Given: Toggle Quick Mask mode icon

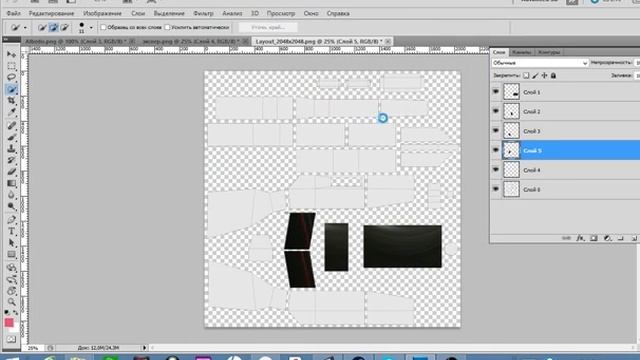Looking at the screenshot, I should 11,340.
